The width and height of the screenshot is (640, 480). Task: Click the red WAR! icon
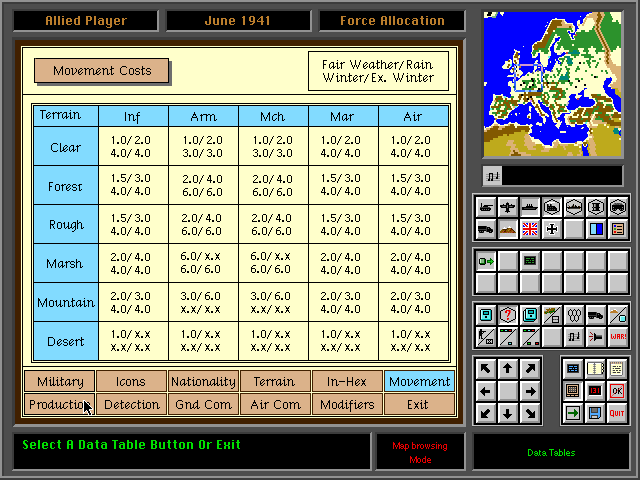tap(618, 337)
